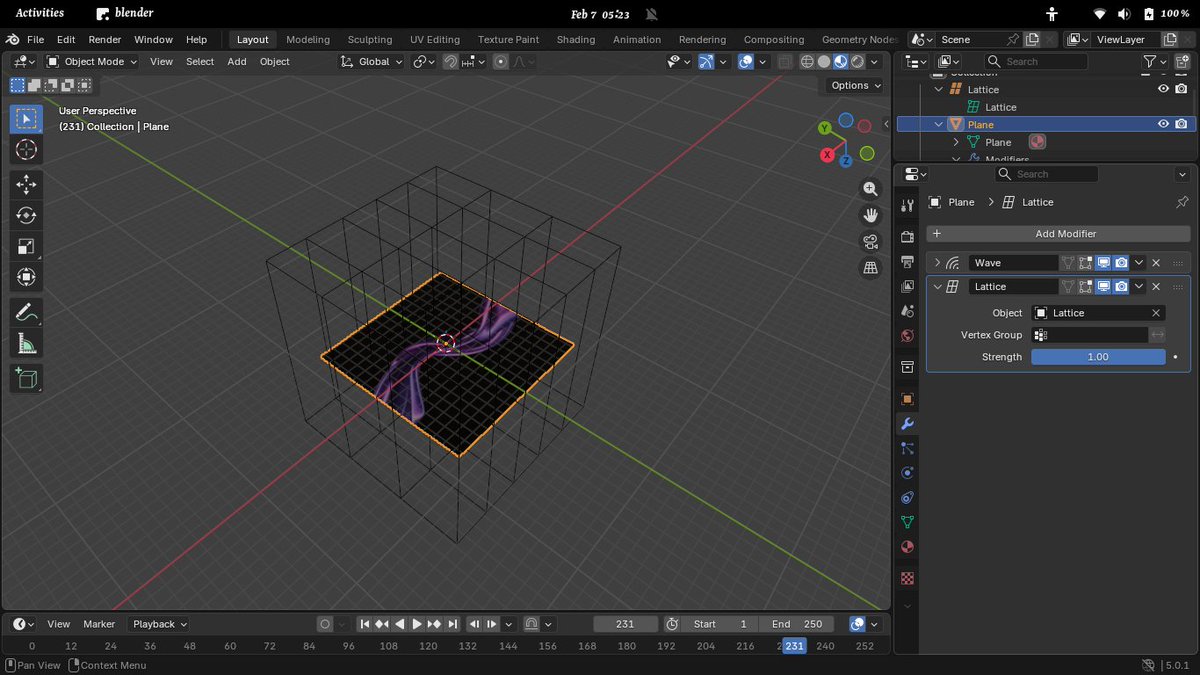
Task: Open outliner filter dropdown
Action: coord(1155,62)
